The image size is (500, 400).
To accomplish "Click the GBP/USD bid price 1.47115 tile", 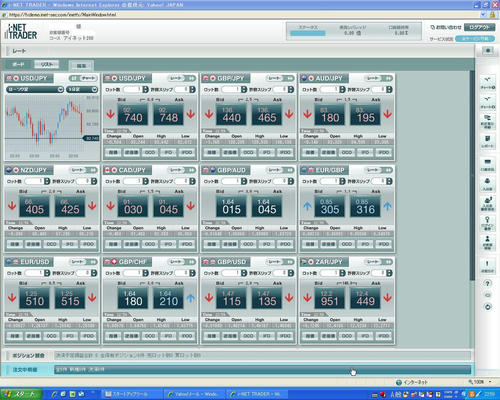I will pos(231,298).
